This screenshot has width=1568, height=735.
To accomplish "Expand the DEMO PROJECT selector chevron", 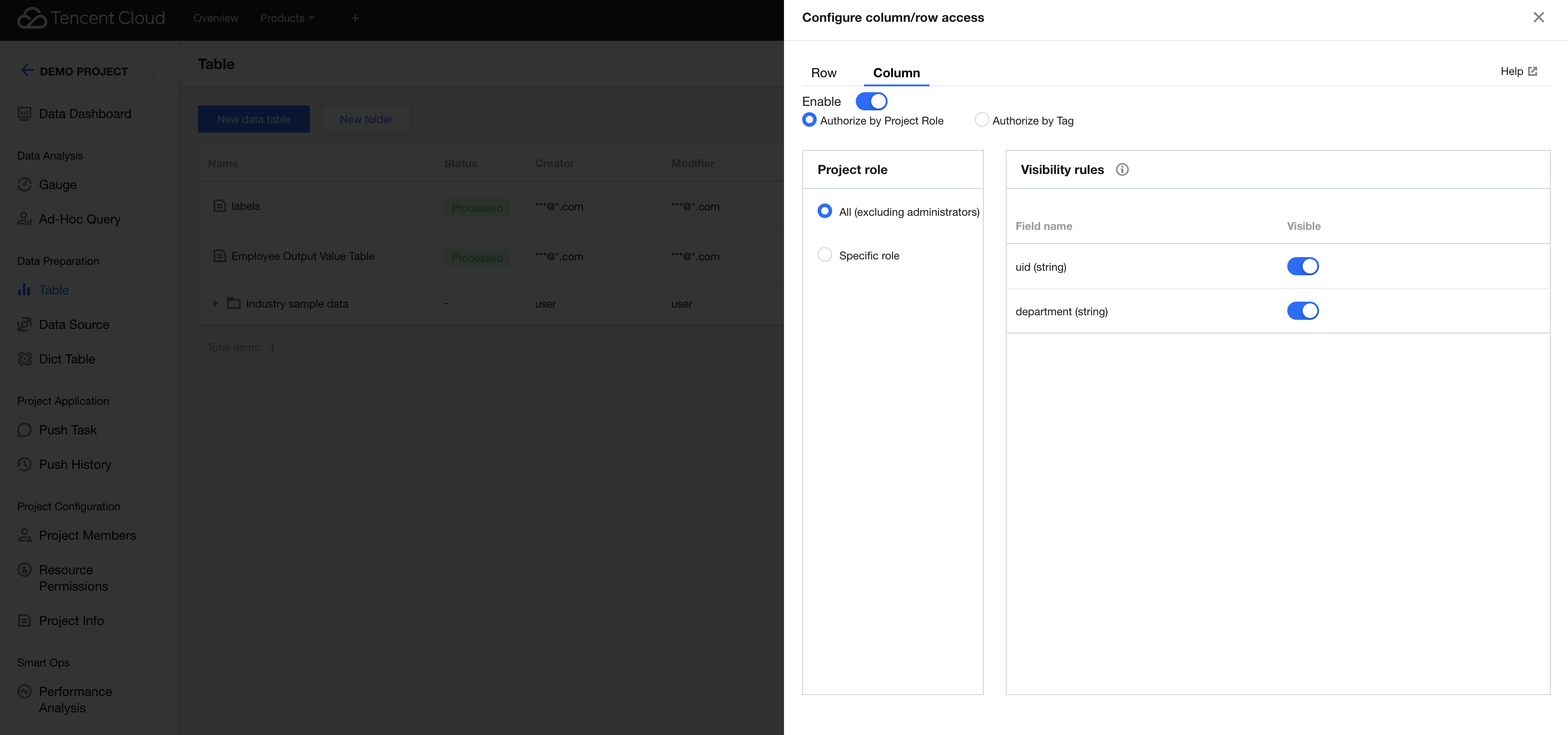I will click(152, 73).
